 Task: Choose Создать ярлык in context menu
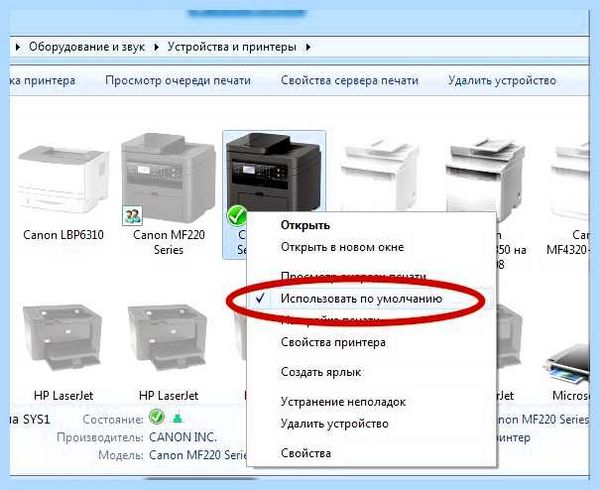pos(321,372)
